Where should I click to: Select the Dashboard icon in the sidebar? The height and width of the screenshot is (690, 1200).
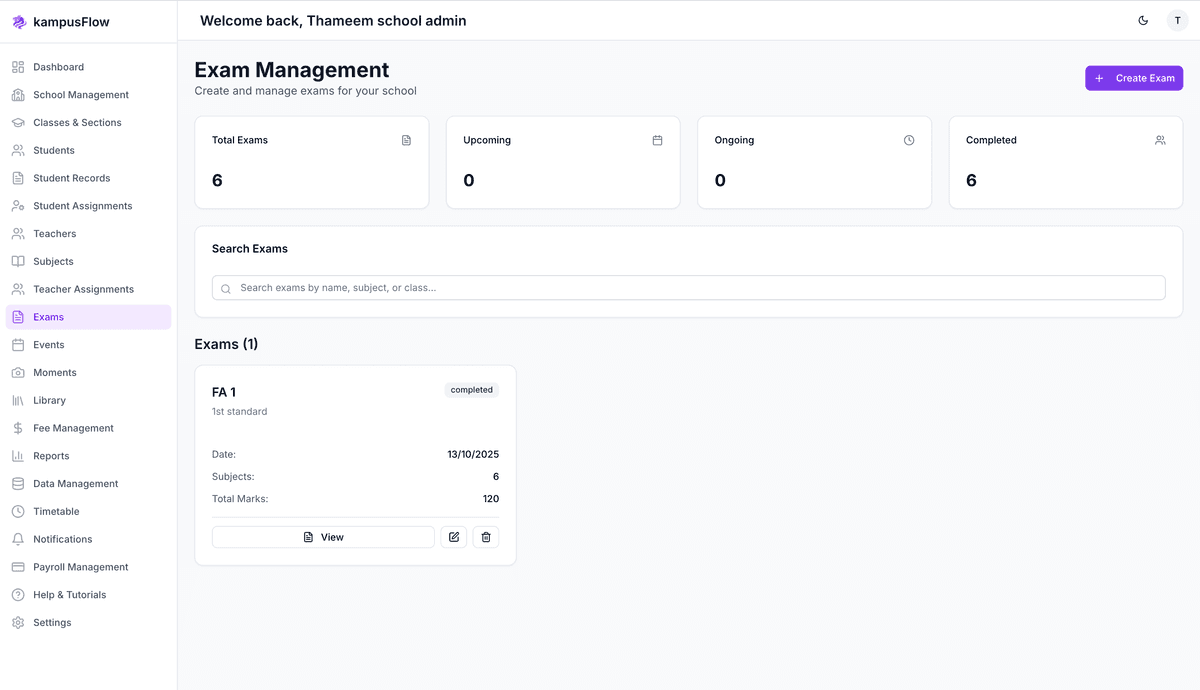pos(17,66)
